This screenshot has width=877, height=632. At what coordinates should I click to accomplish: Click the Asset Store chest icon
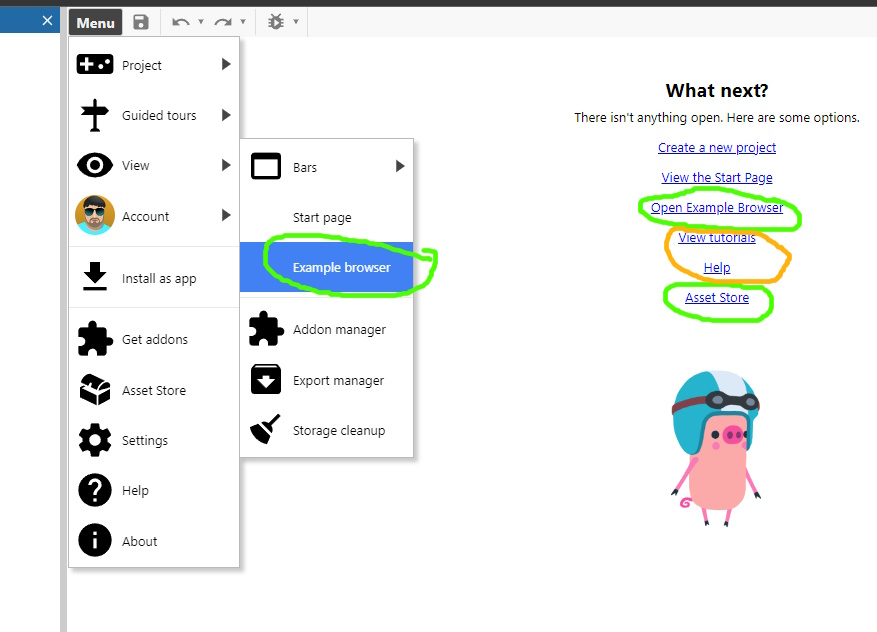coord(95,389)
